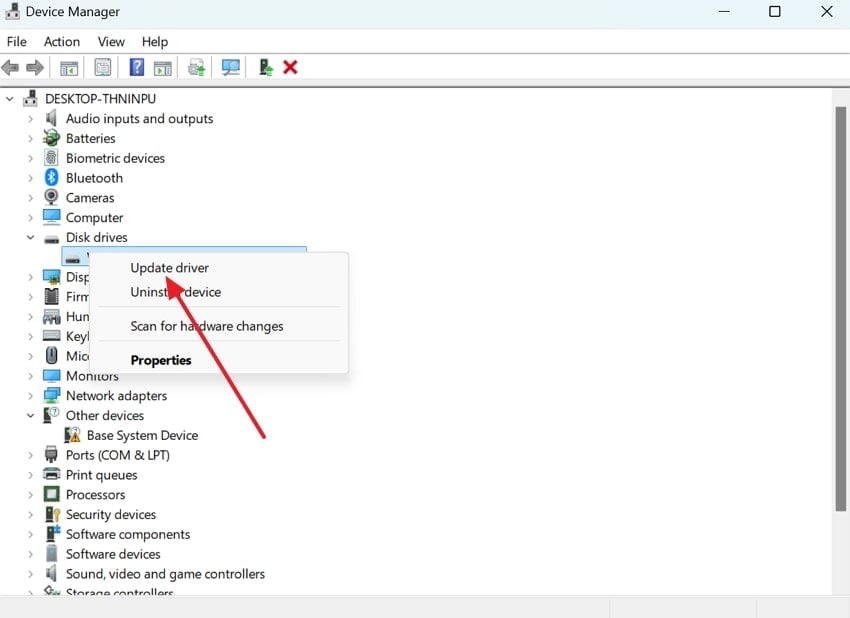
Task: Click the Update device driver toolbar icon
Action: (x=196, y=68)
